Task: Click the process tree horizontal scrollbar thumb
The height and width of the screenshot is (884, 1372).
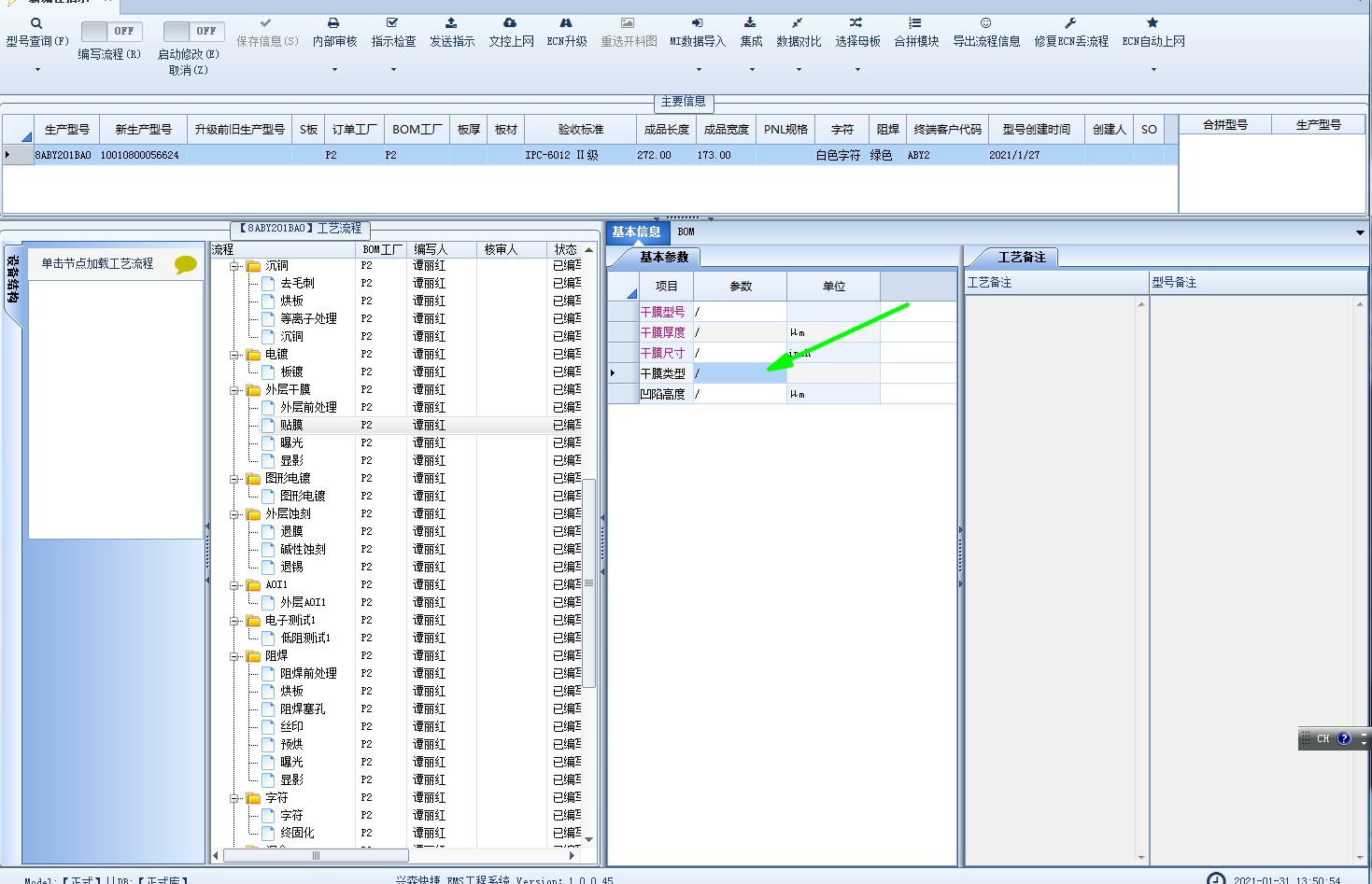Action: (316, 856)
